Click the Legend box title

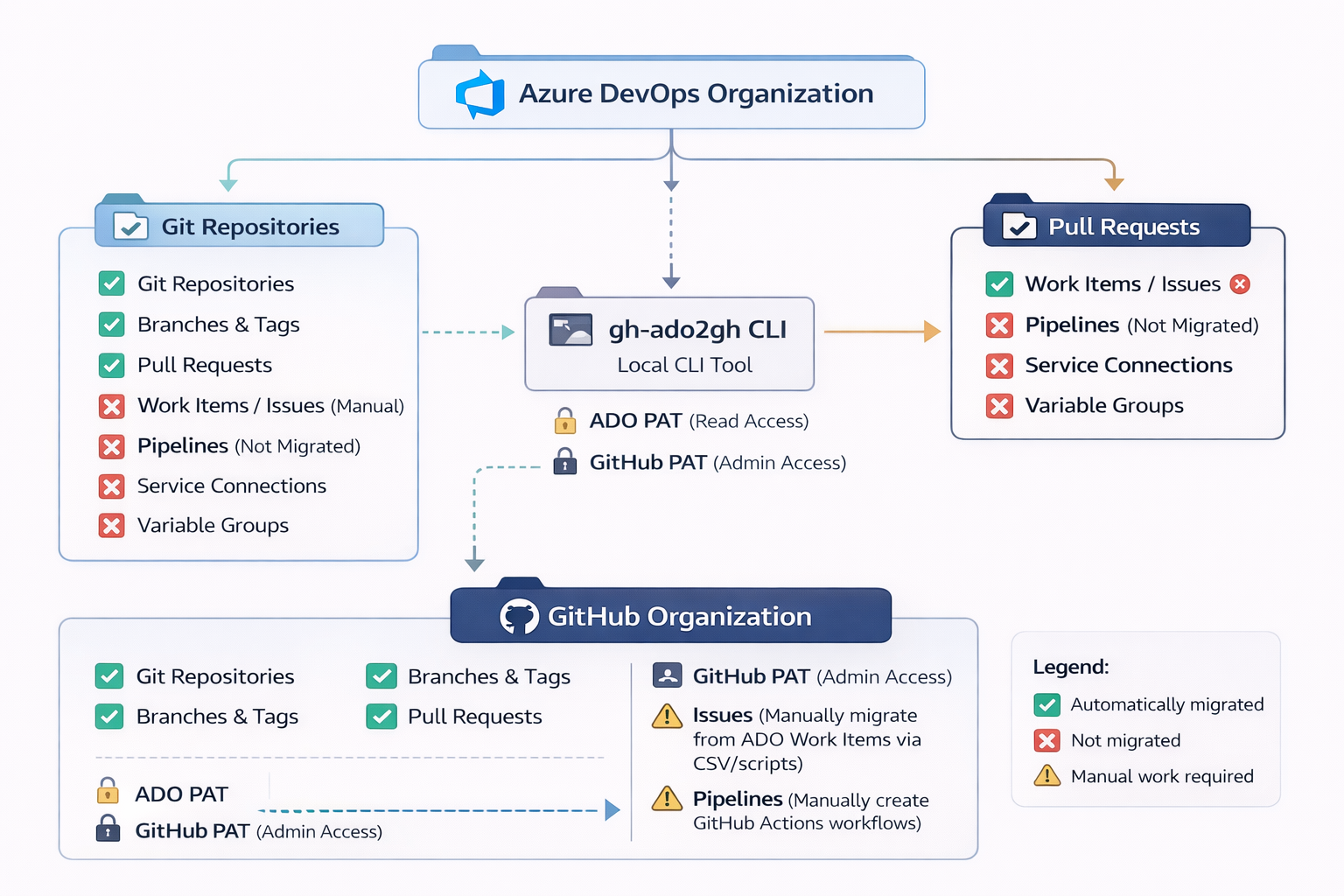click(1071, 667)
